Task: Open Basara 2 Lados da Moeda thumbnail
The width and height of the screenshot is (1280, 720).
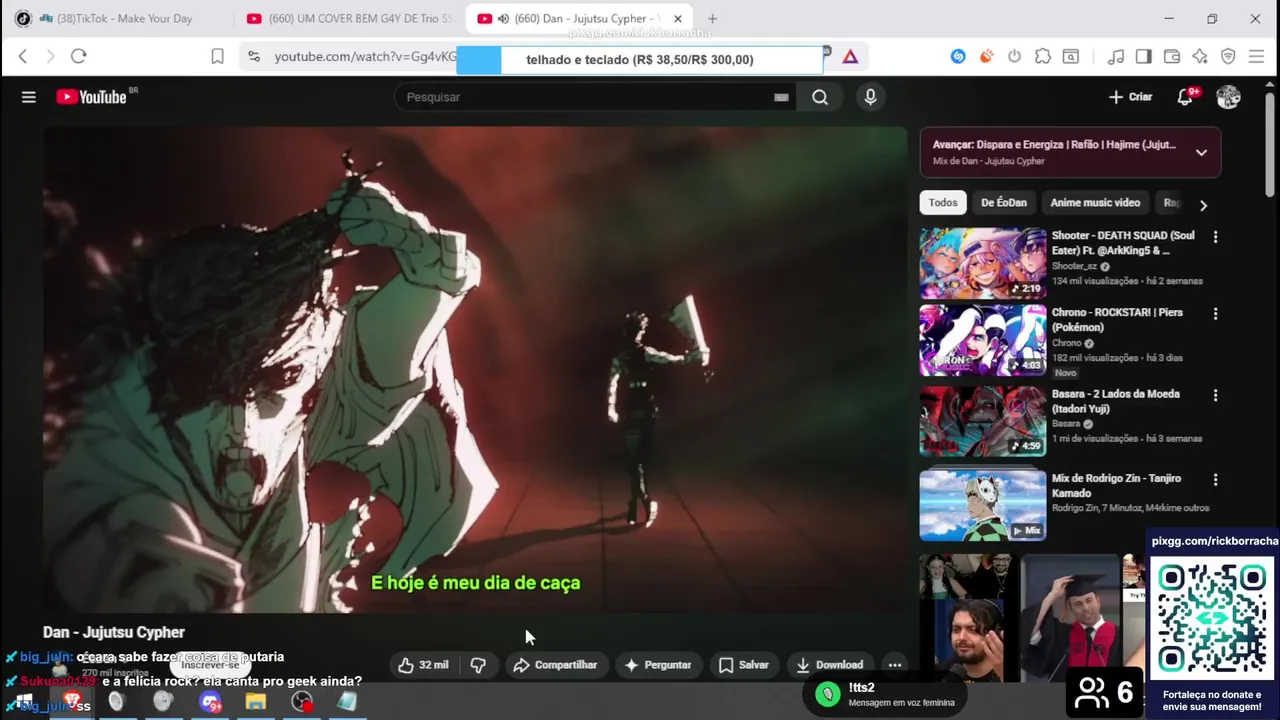Action: [x=983, y=421]
